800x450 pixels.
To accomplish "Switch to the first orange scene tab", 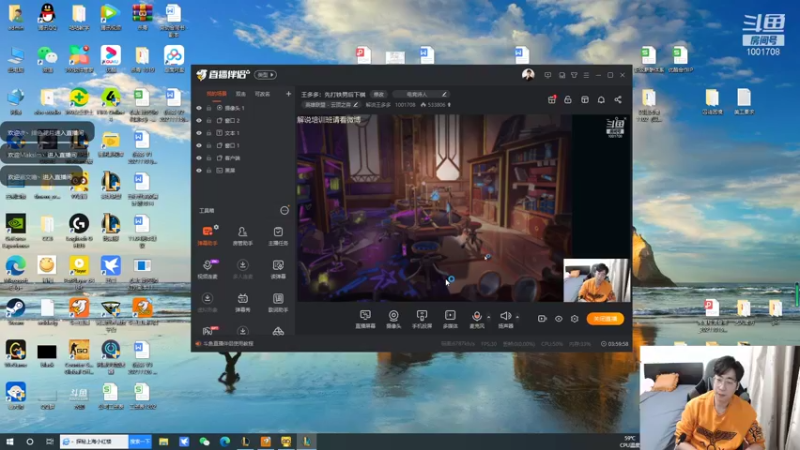I will coord(216,94).
